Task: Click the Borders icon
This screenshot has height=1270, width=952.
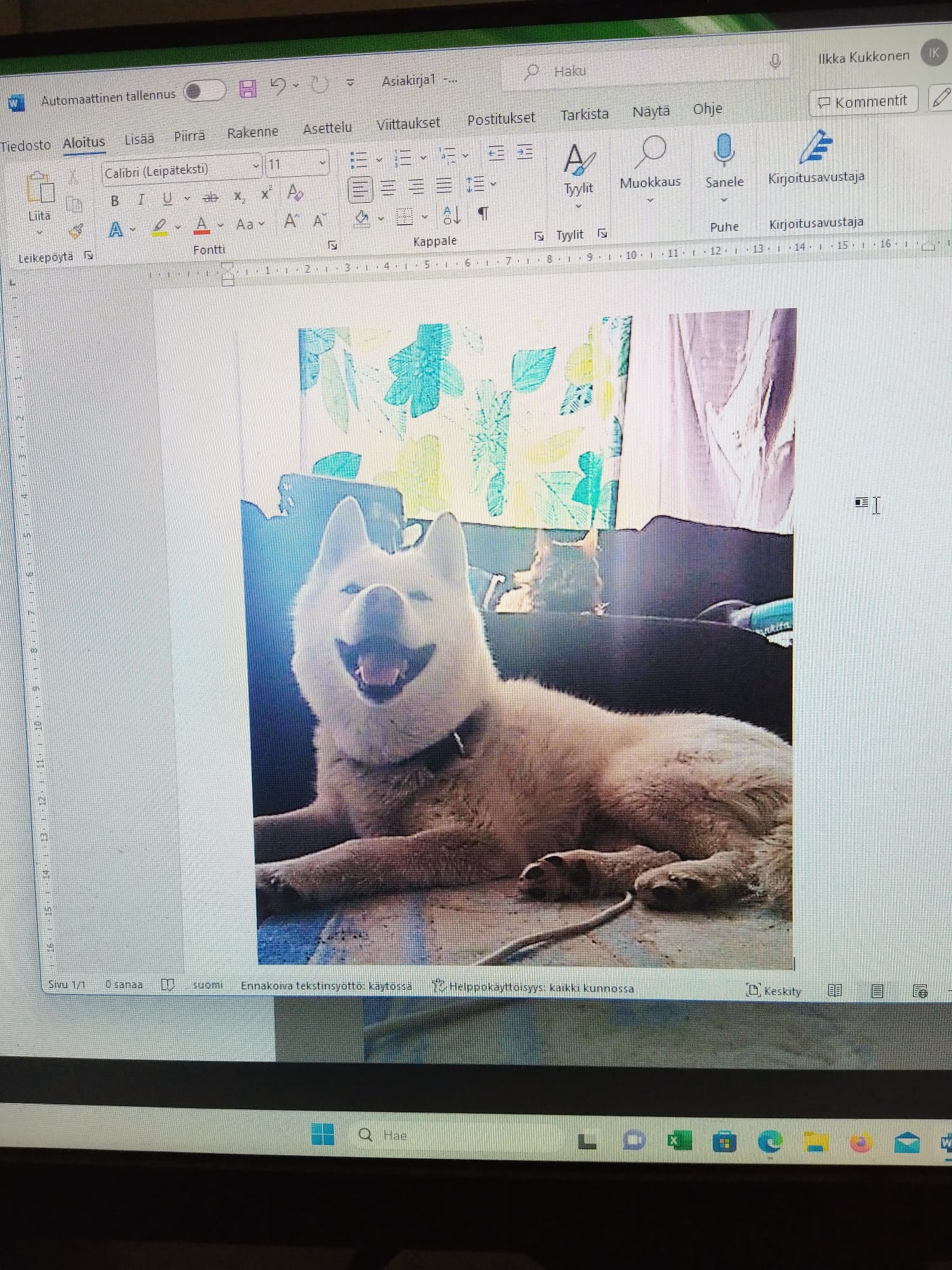Action: (404, 217)
